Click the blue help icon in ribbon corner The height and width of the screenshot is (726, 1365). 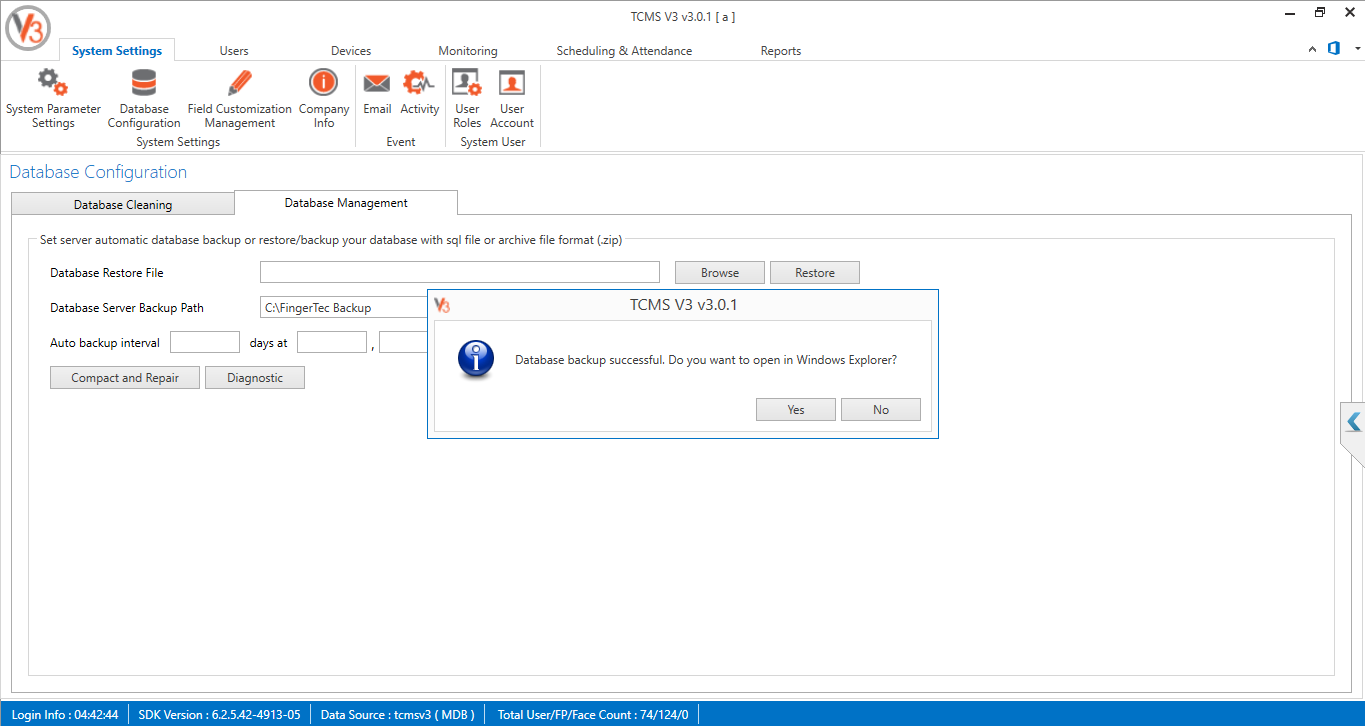click(1334, 48)
